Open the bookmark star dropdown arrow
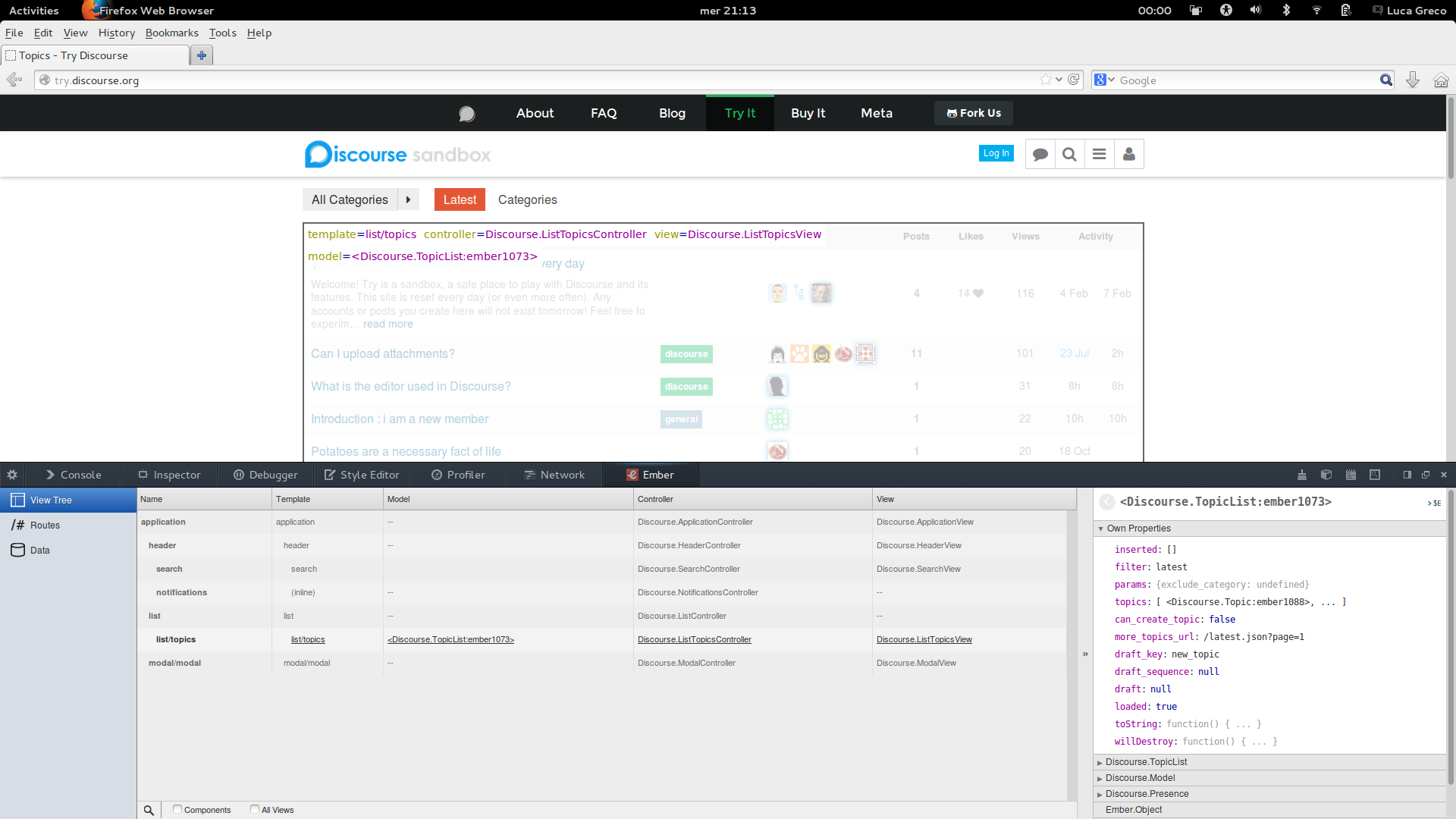This screenshot has height=819, width=1456. tap(1059, 80)
